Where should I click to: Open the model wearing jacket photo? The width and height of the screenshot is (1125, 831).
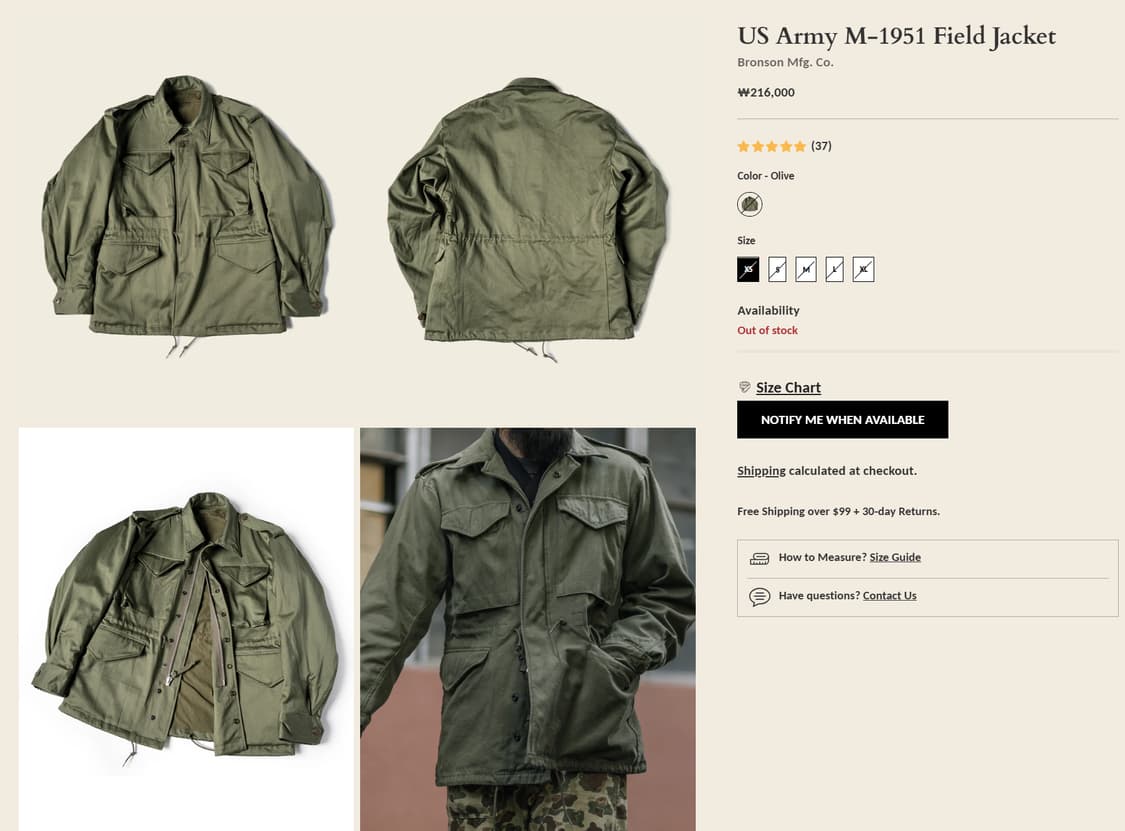coord(528,629)
